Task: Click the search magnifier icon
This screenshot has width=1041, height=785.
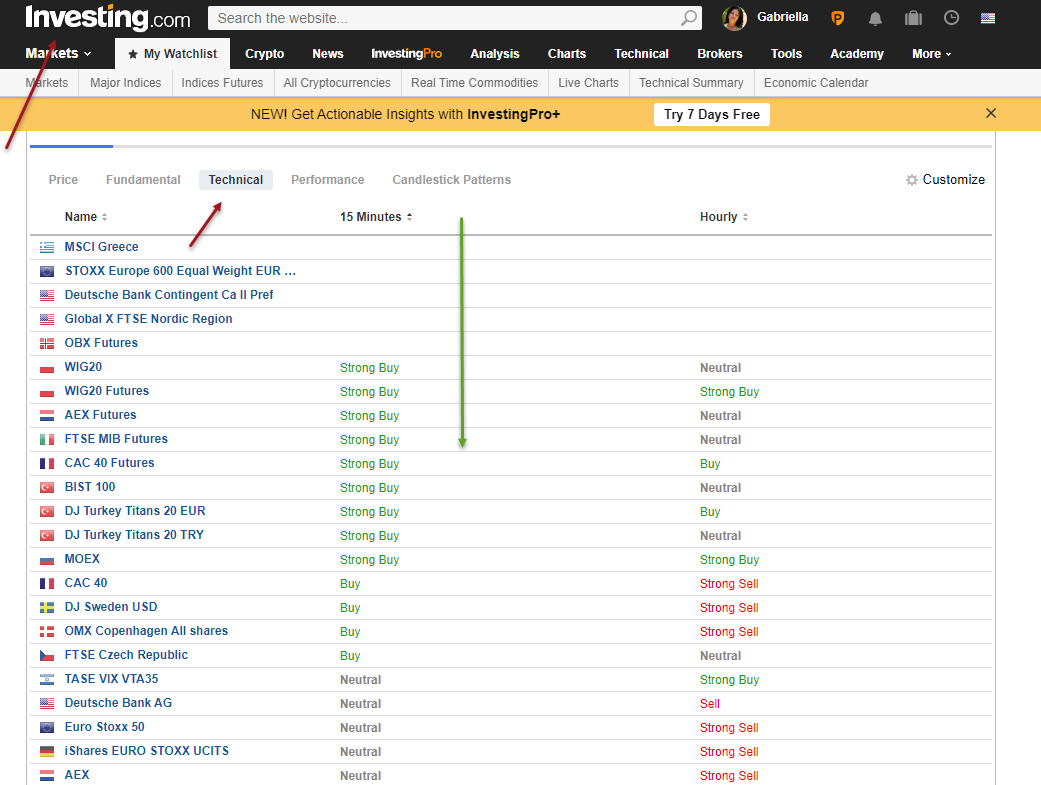Action: pos(688,18)
